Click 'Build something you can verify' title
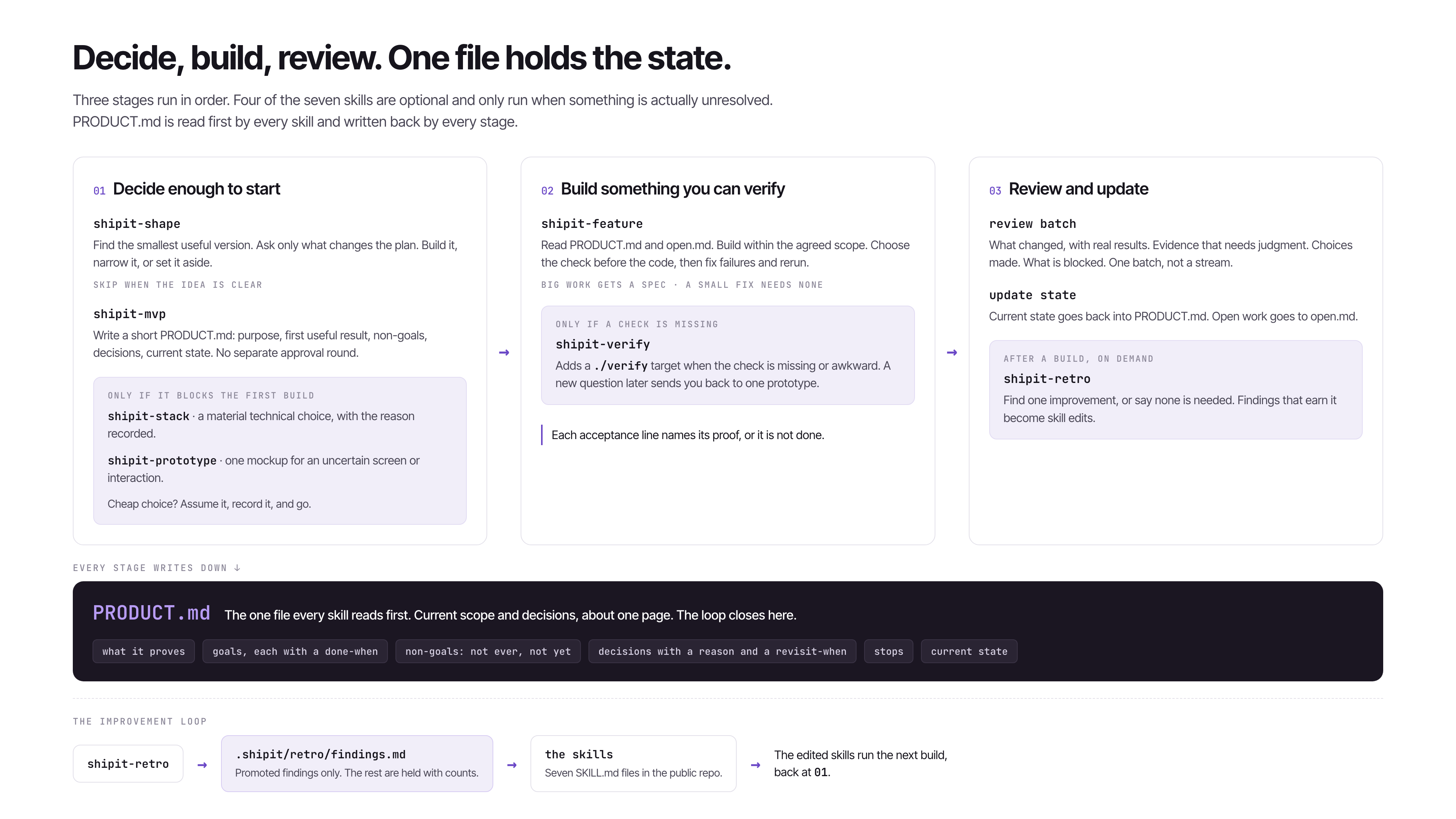Viewport: 1456px width, 819px height. [x=673, y=189]
